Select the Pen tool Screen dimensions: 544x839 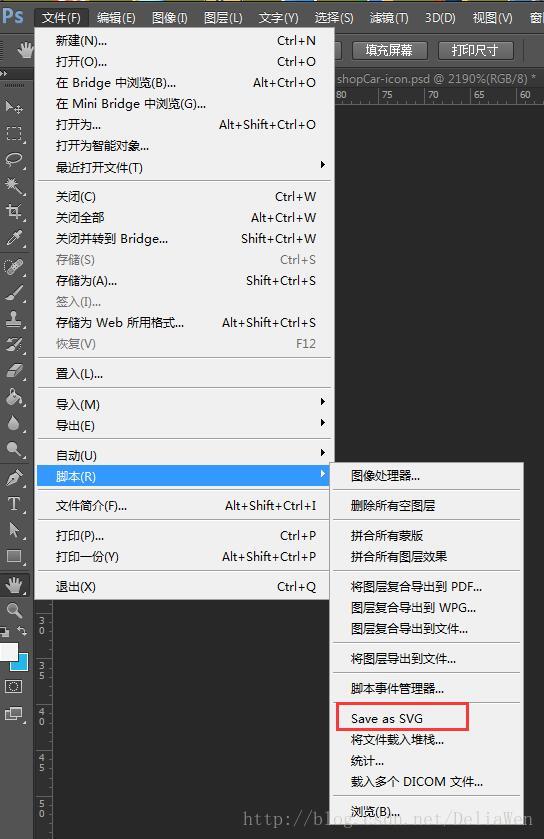pos(13,478)
